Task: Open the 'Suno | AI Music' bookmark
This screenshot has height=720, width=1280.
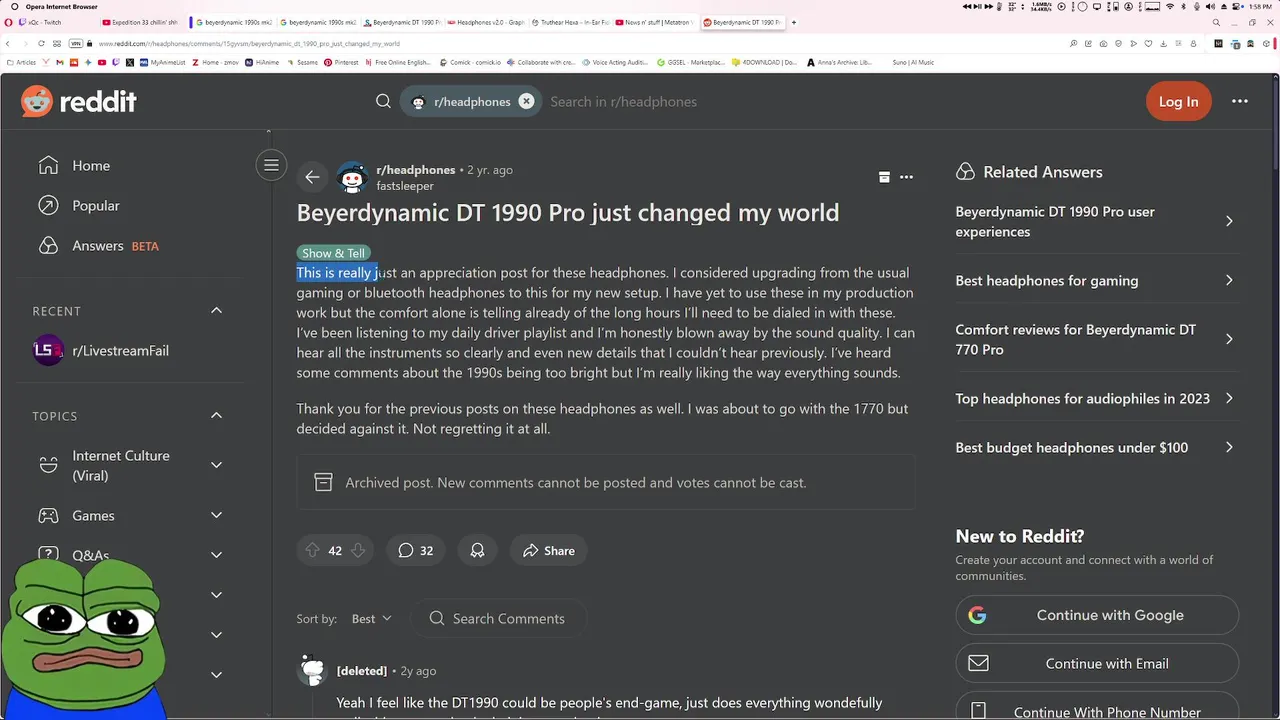Action: tap(913, 62)
